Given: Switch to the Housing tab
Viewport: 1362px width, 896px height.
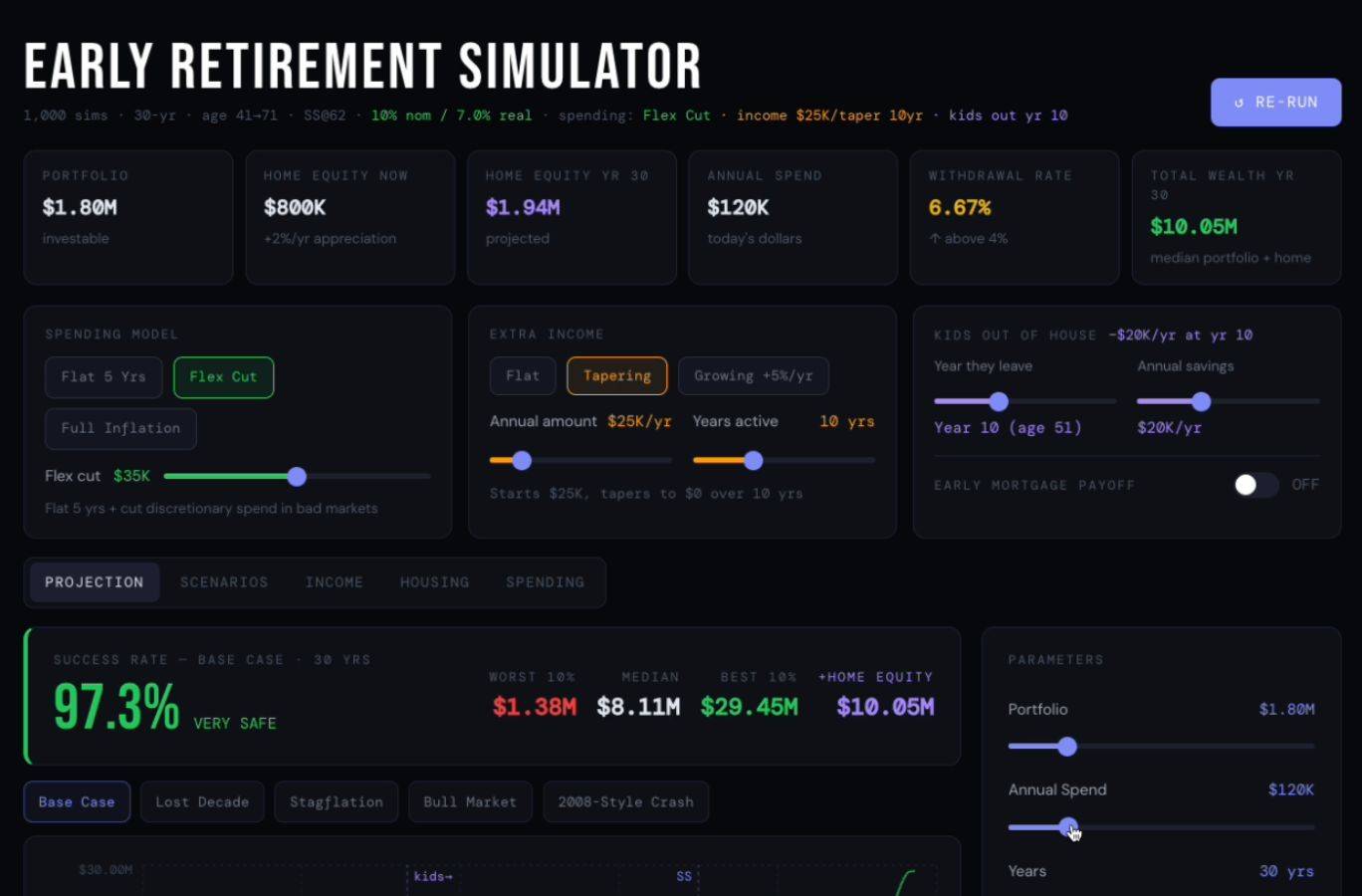Looking at the screenshot, I should 435,582.
